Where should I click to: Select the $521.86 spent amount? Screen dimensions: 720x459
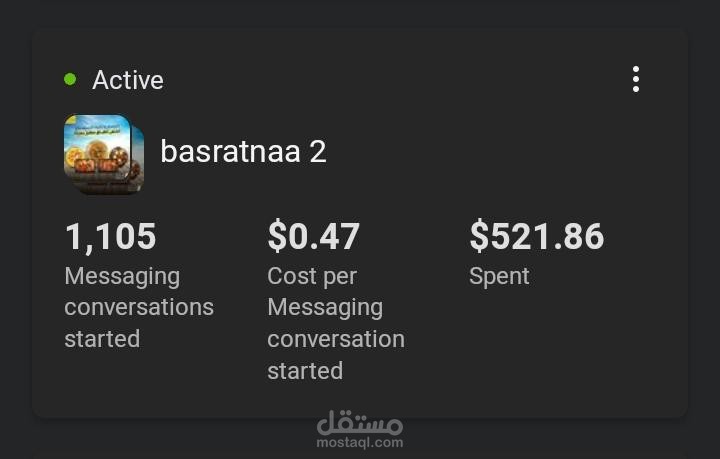point(536,237)
